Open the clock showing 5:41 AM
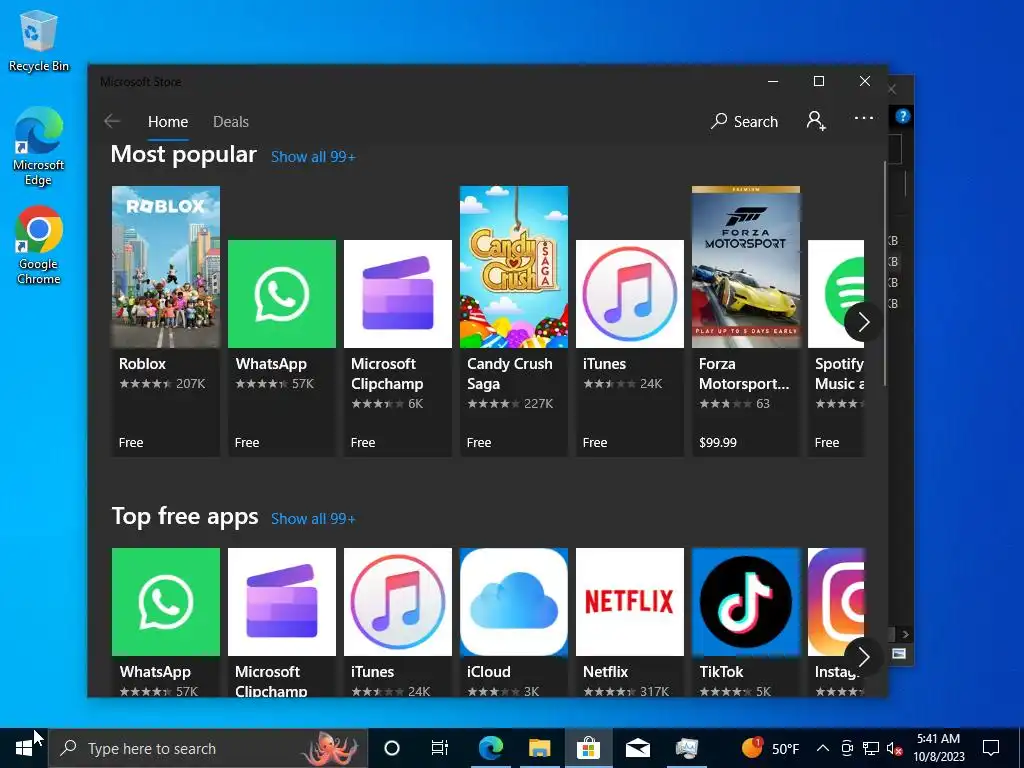The image size is (1024, 768). 938,748
